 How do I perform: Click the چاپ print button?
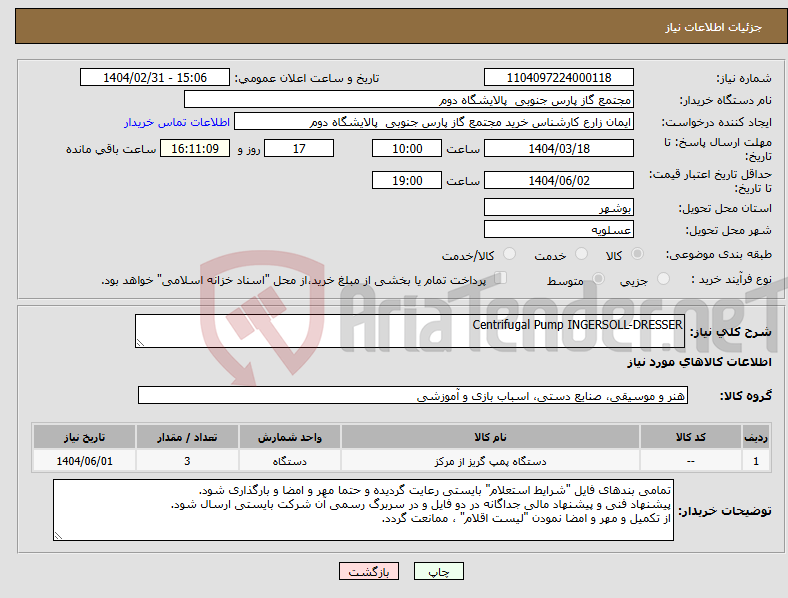tap(439, 571)
